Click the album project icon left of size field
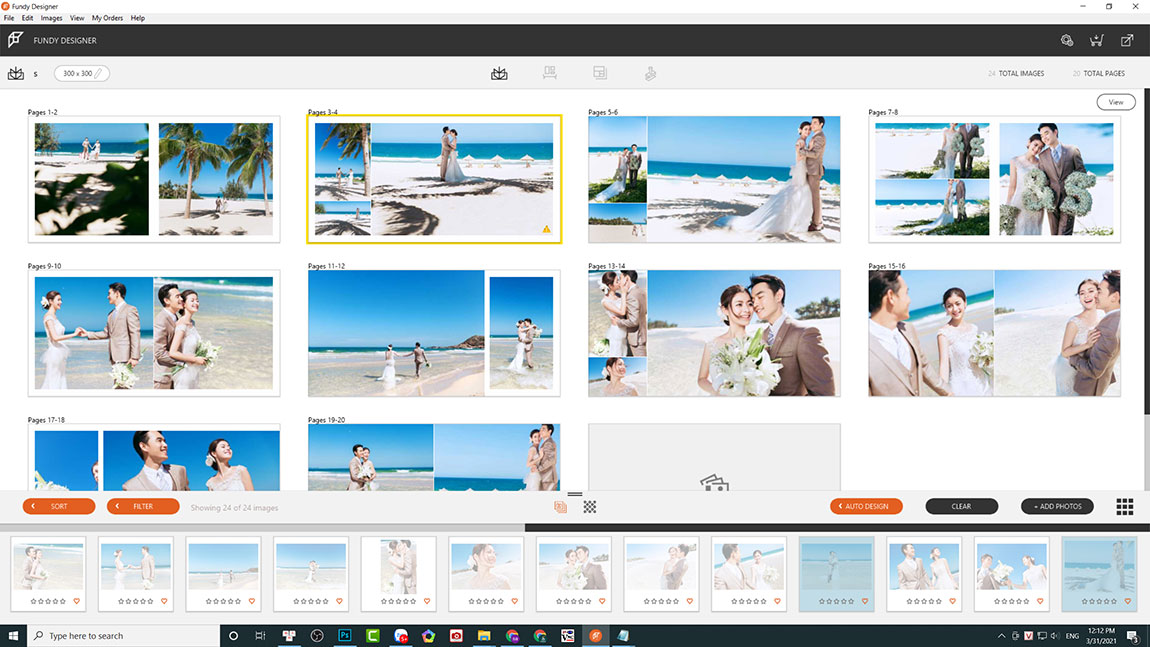 (15, 73)
